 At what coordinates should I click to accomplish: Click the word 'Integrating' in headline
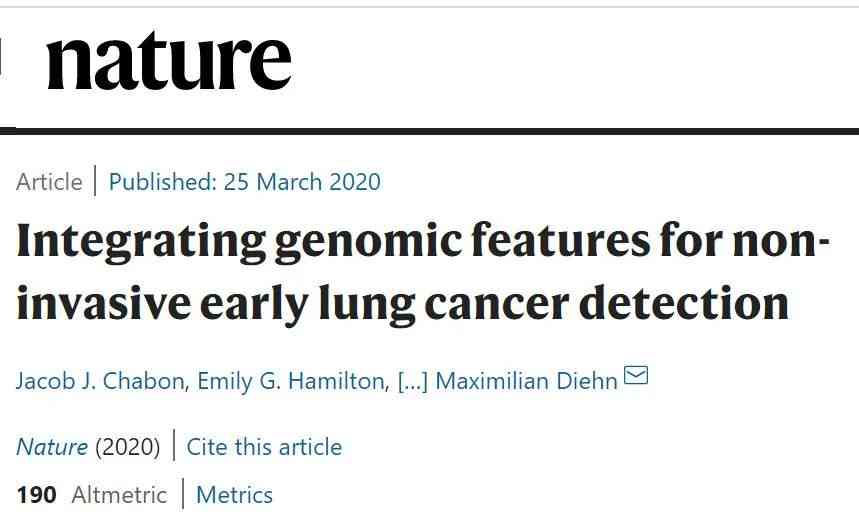(141, 243)
